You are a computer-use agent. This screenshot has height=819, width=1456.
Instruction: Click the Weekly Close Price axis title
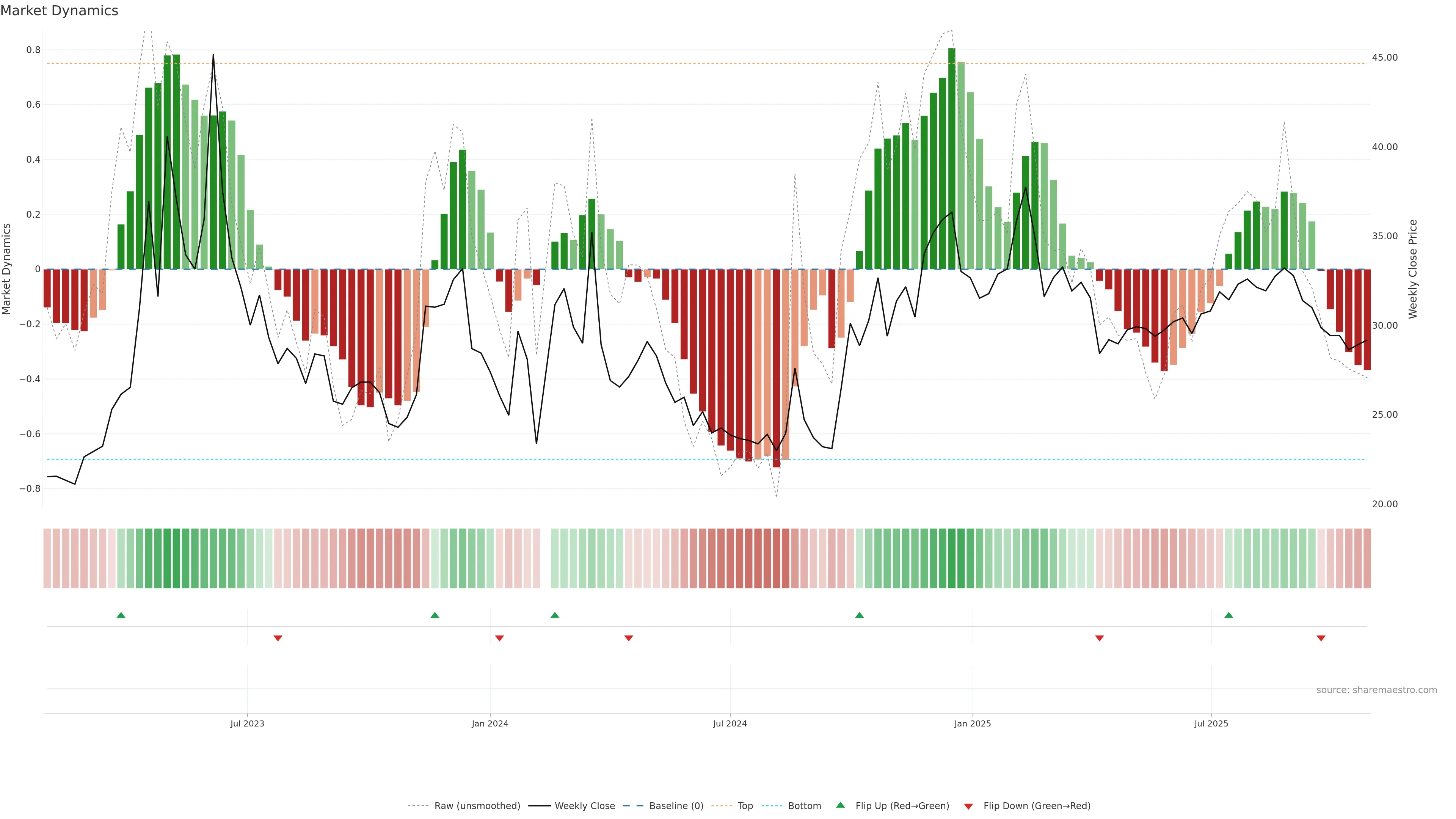pos(1413,269)
